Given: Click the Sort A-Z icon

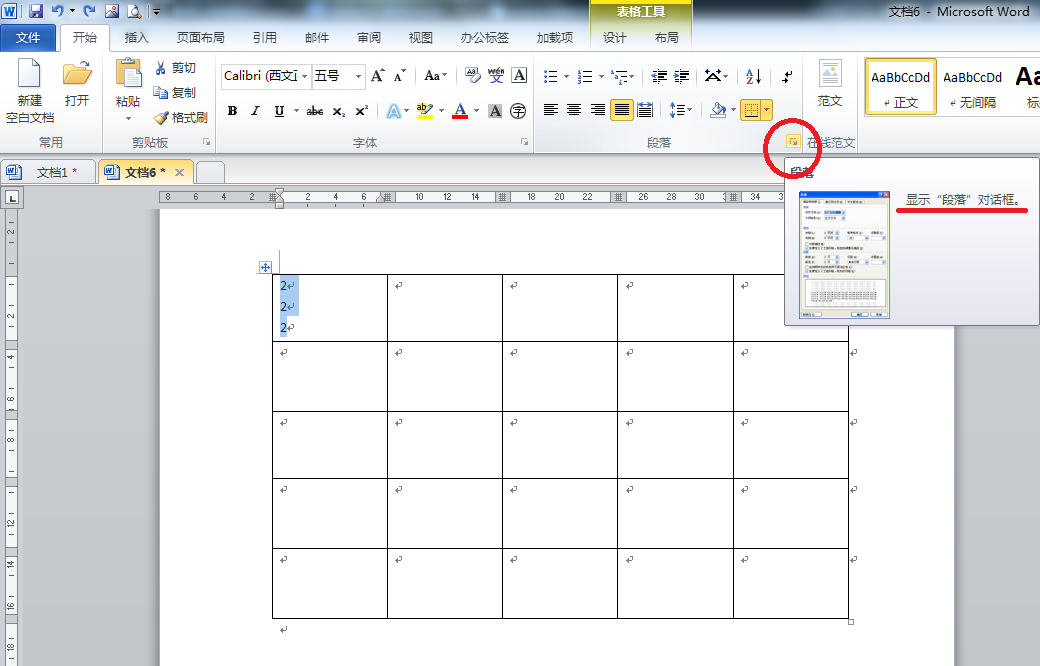Looking at the screenshot, I should click(x=753, y=76).
